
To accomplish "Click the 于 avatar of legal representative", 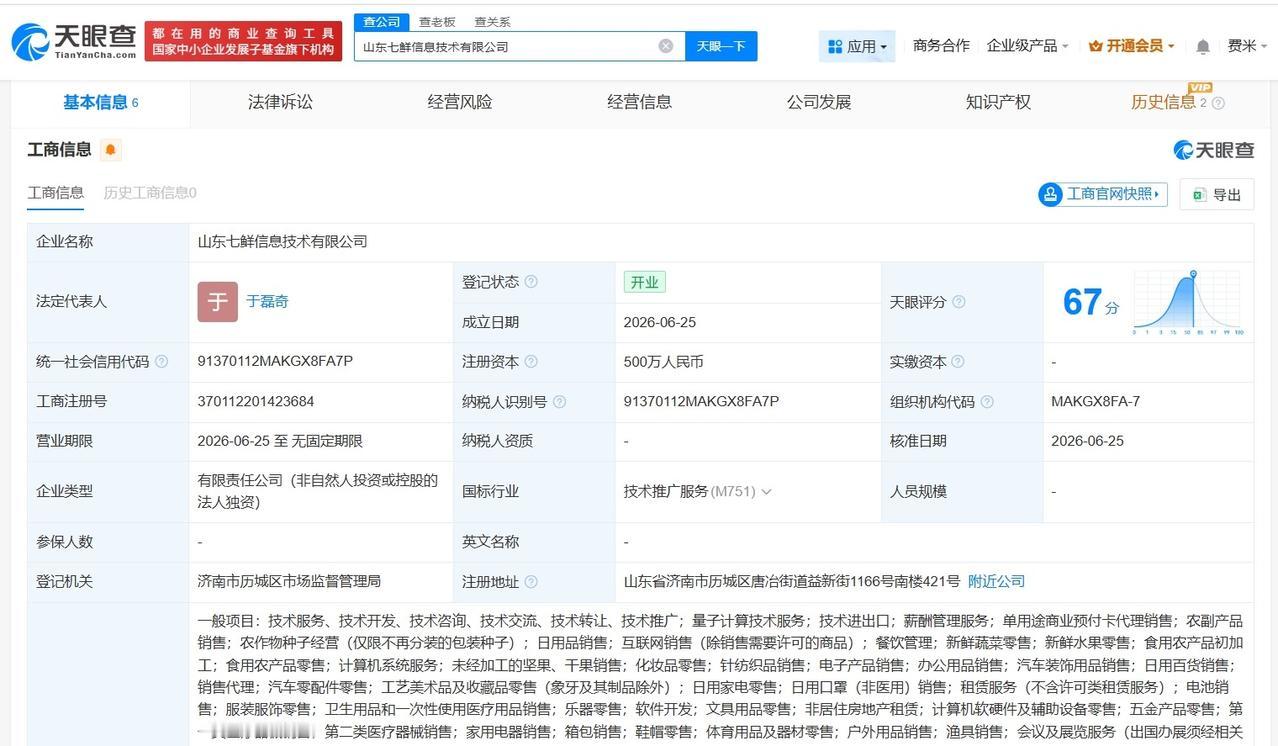I will [217, 302].
